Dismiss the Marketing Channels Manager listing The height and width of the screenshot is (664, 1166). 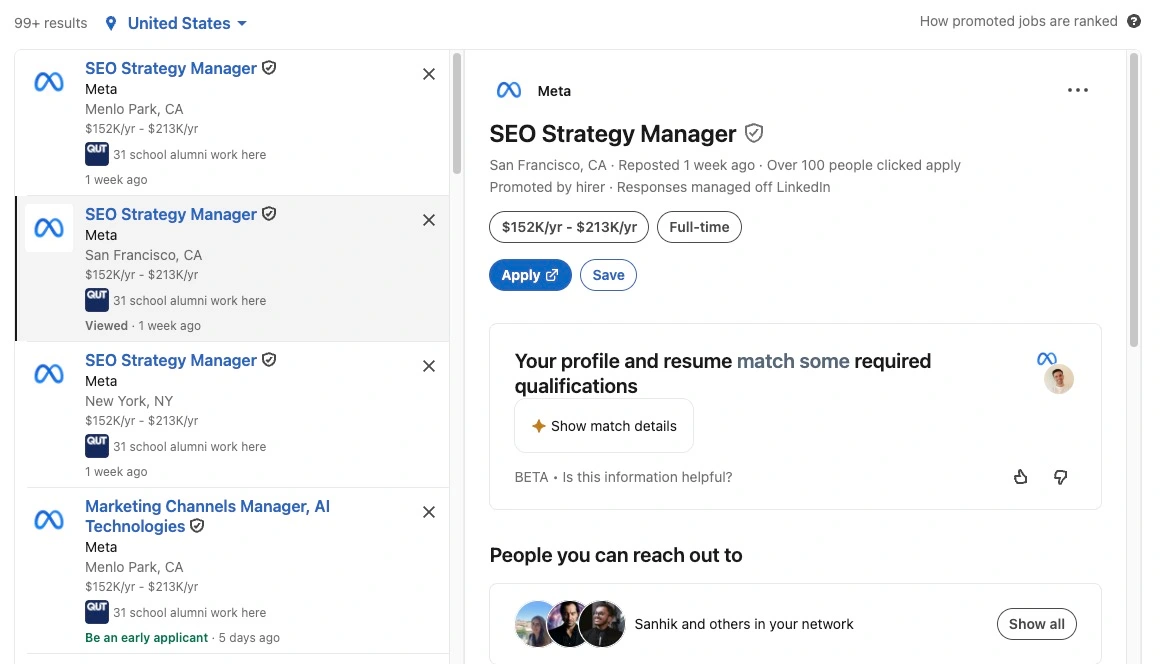pyautogui.click(x=429, y=512)
